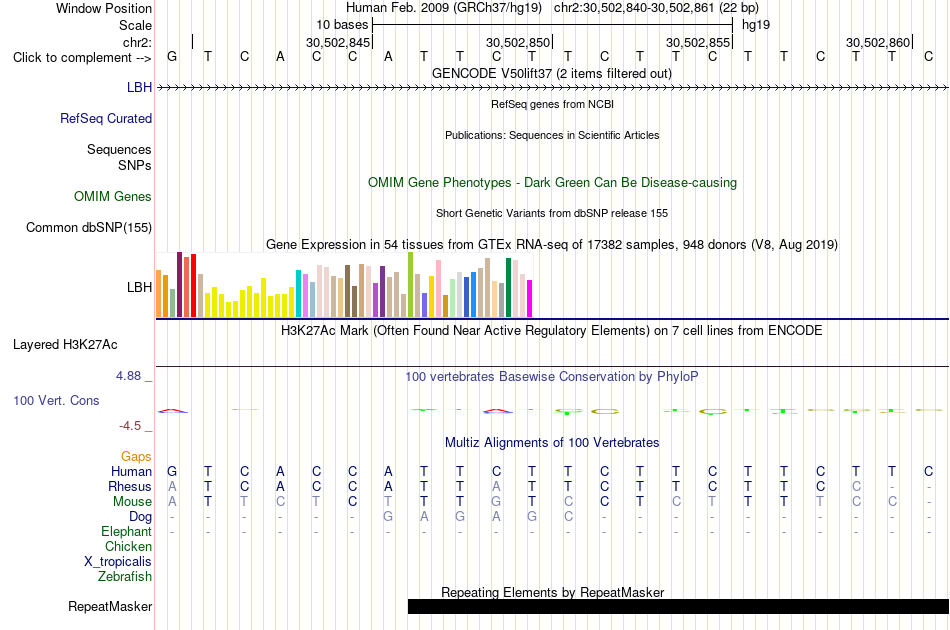Click the hg19 label next to scale bar

click(x=756, y=25)
